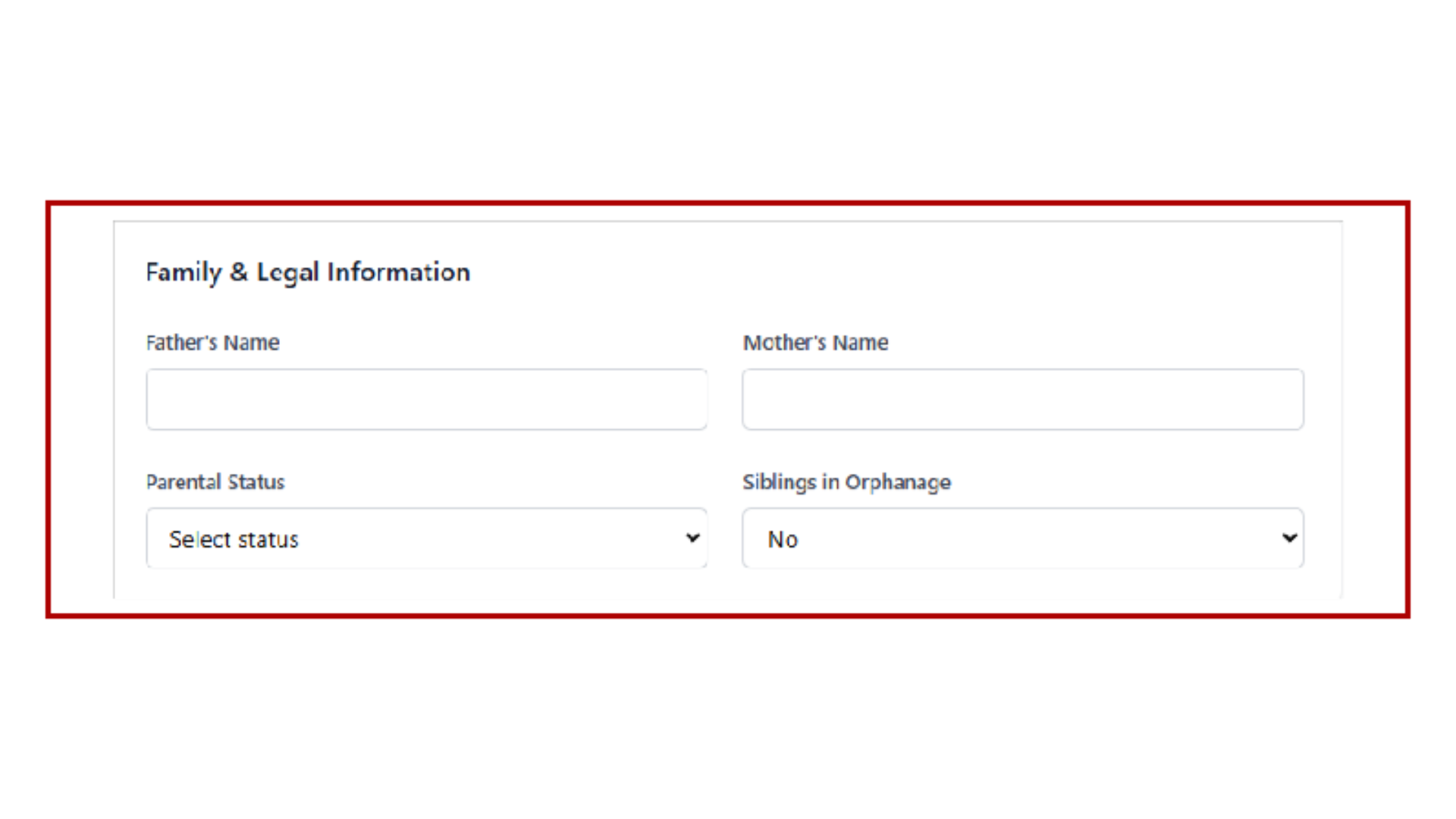
Task: Click the Father's Name label
Action: [x=212, y=342]
